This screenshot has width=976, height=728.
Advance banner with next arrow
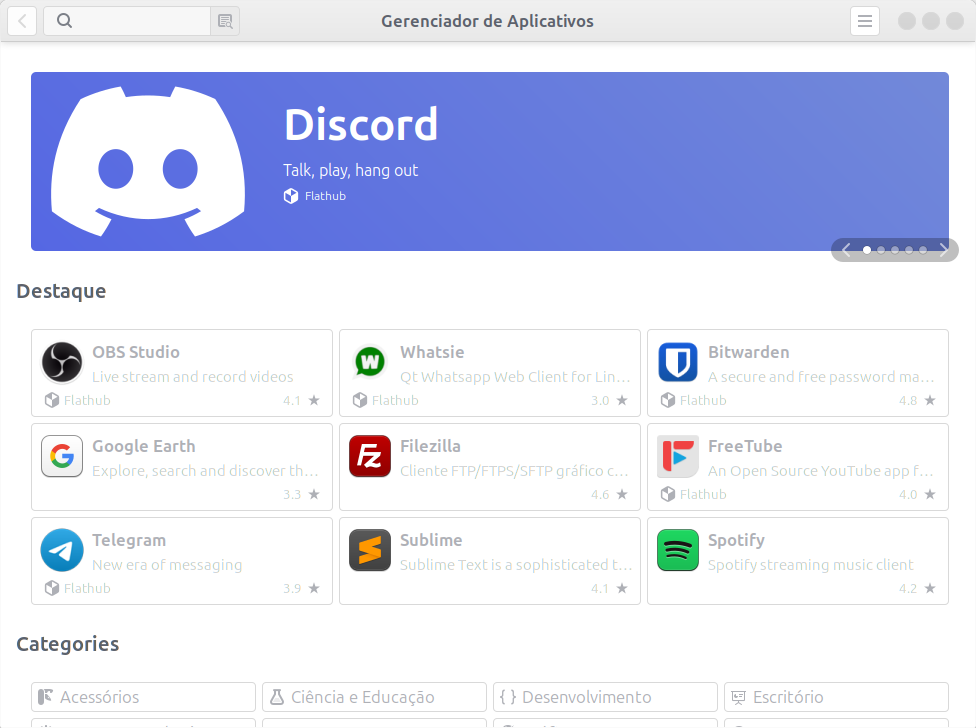point(944,250)
